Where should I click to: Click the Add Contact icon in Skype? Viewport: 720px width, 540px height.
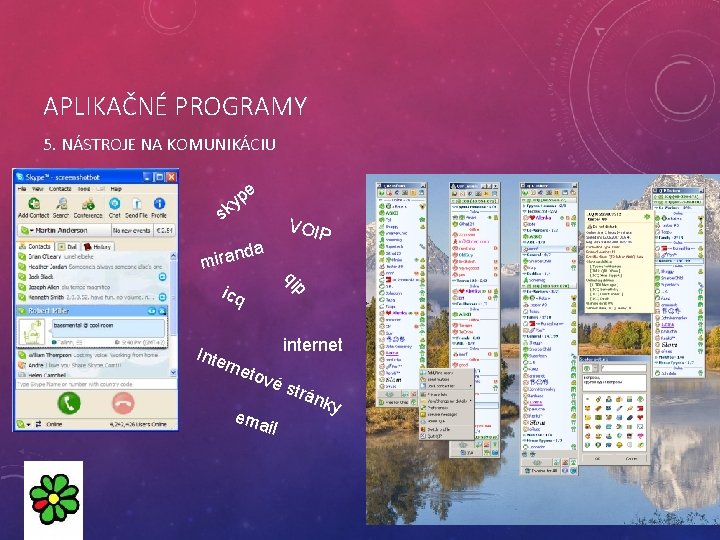(34, 208)
